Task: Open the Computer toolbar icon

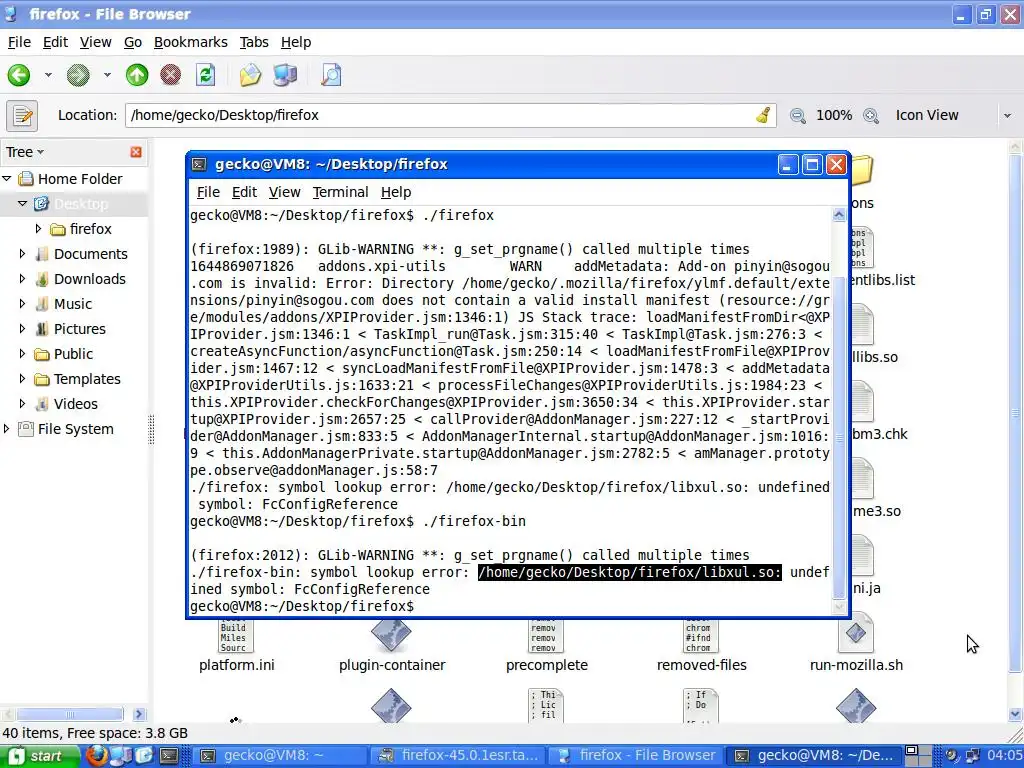Action: click(x=285, y=75)
